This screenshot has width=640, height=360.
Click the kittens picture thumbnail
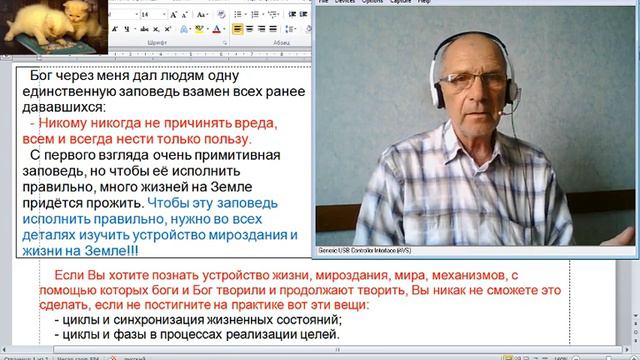[54, 27]
